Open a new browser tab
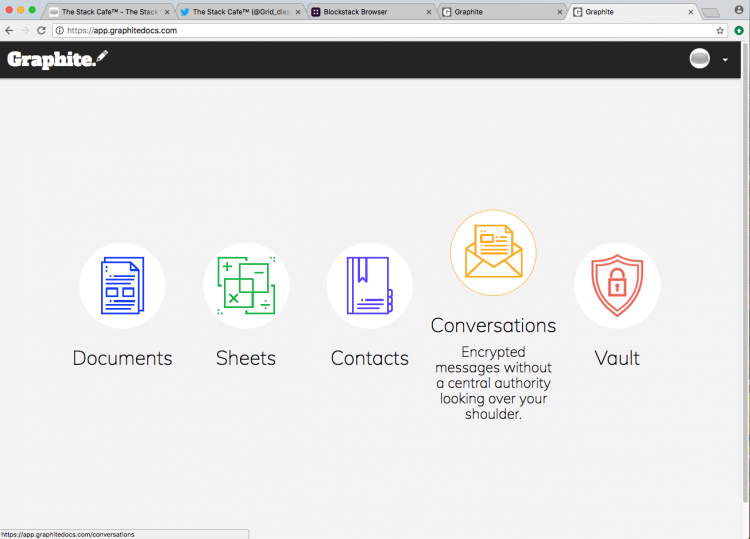The image size is (750, 539). pyautogui.click(x=711, y=13)
